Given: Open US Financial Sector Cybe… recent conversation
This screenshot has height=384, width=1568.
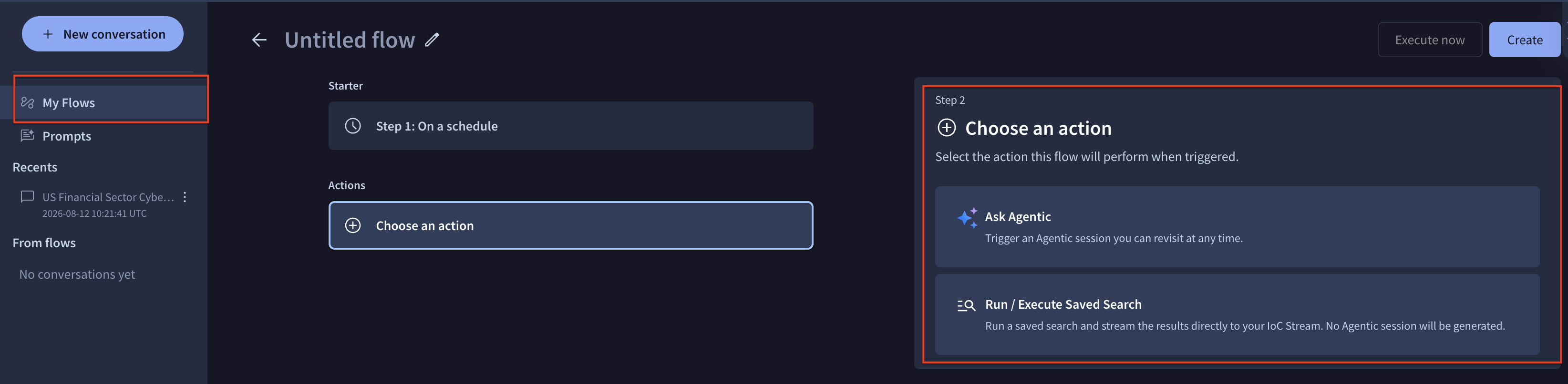Looking at the screenshot, I should coord(108,197).
